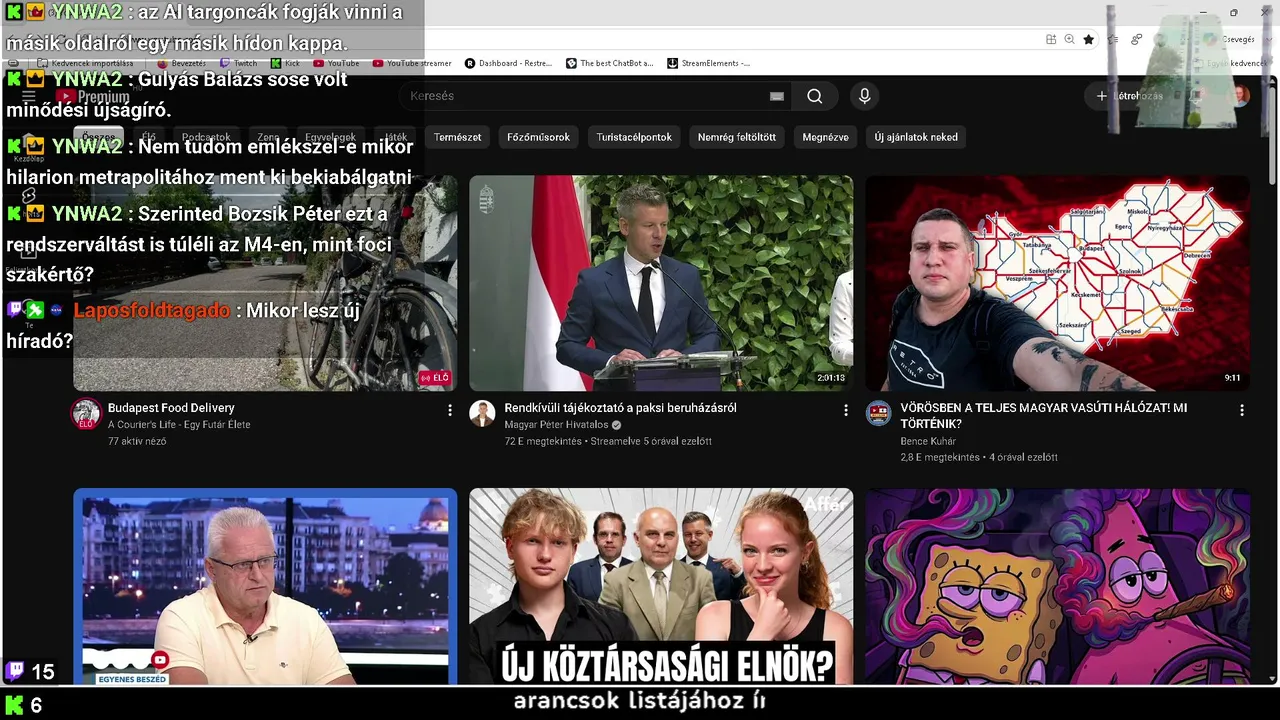Play the Egyenes Beszéd studio thumbnail
This screenshot has height=720, width=1280.
[265, 587]
